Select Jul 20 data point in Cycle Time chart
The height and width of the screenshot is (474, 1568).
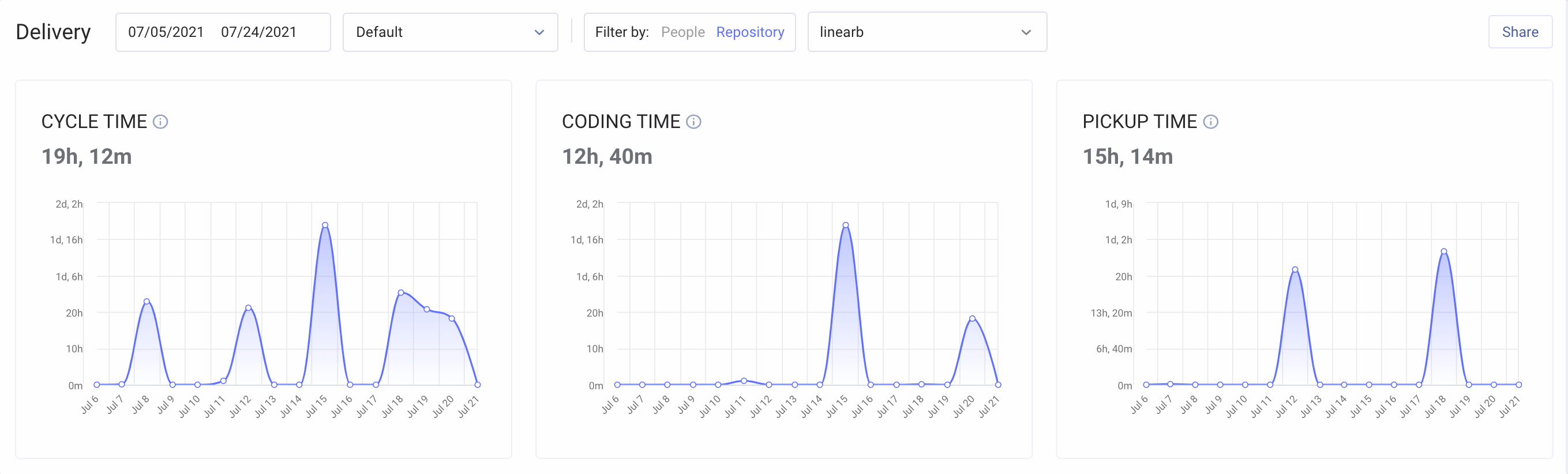point(452,318)
